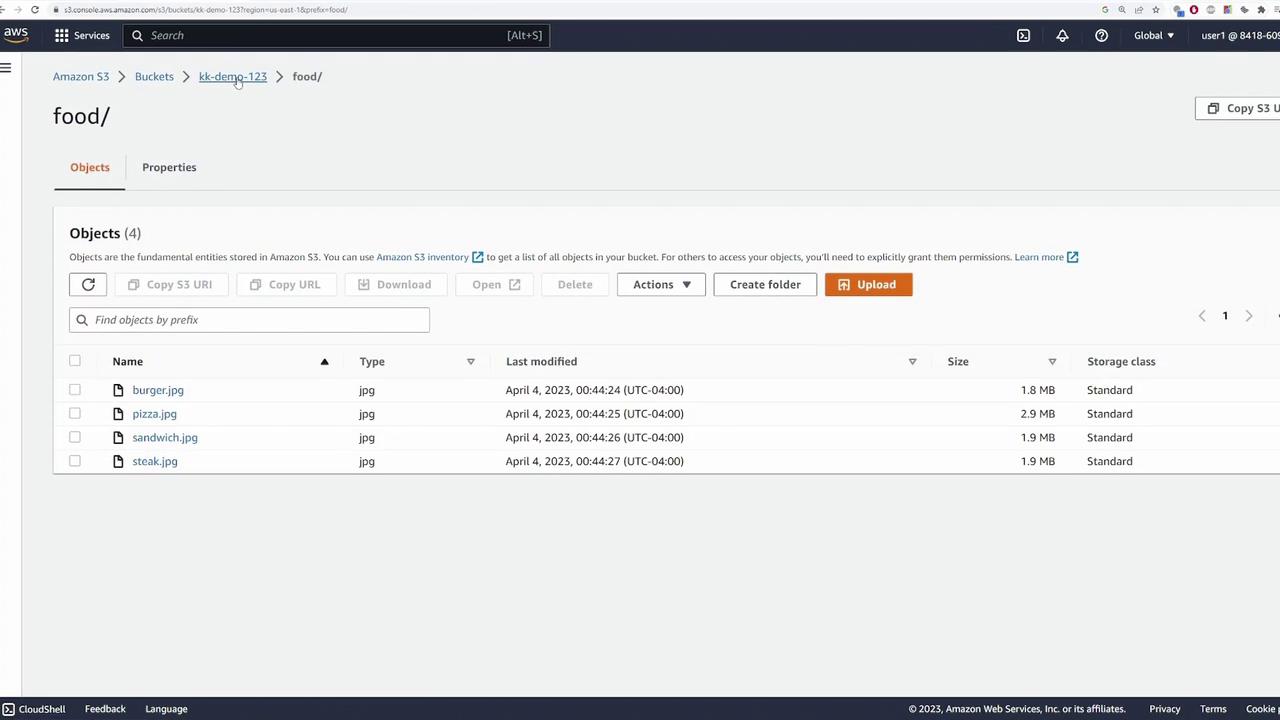Screen dimensions: 1280x720
Task: Click the file icon for sandwich.jpg
Action: pyautogui.click(x=118, y=437)
